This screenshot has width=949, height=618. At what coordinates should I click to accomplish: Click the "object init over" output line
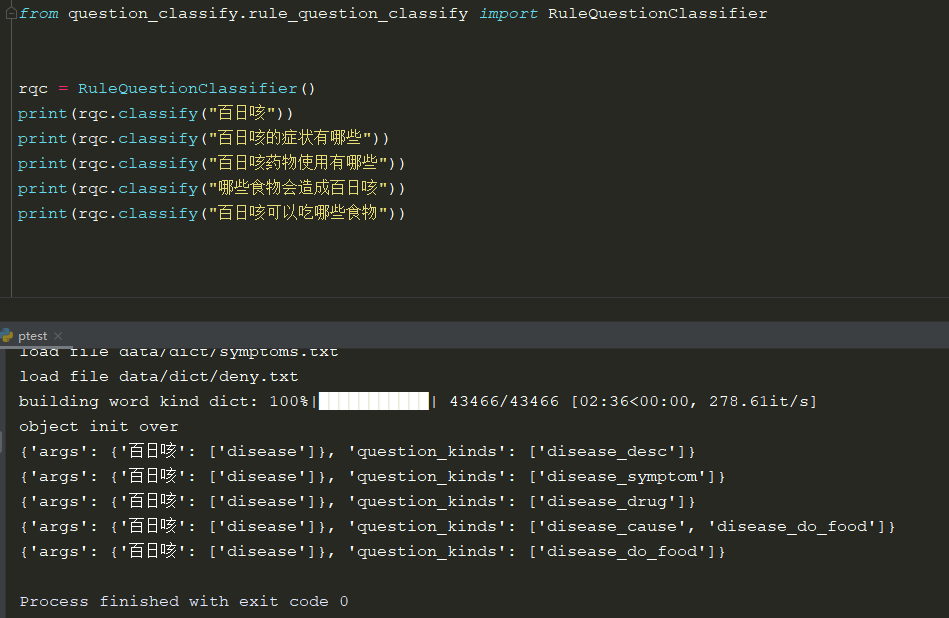(x=98, y=427)
